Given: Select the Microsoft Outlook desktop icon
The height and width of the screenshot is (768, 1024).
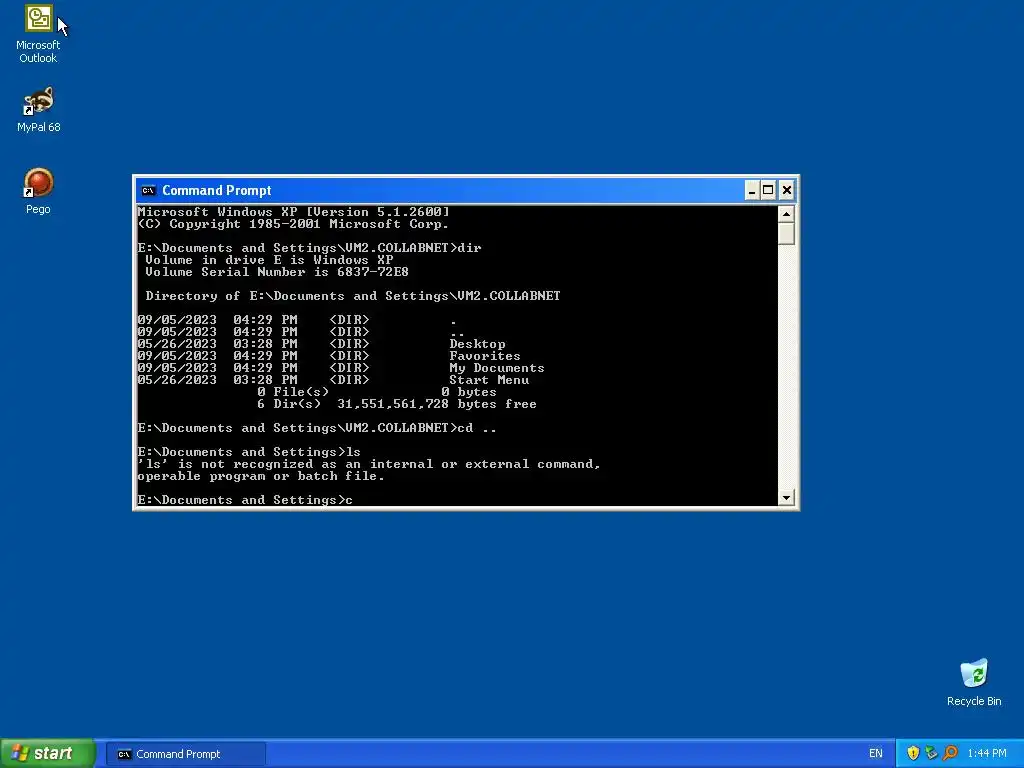Looking at the screenshot, I should 39,34.
